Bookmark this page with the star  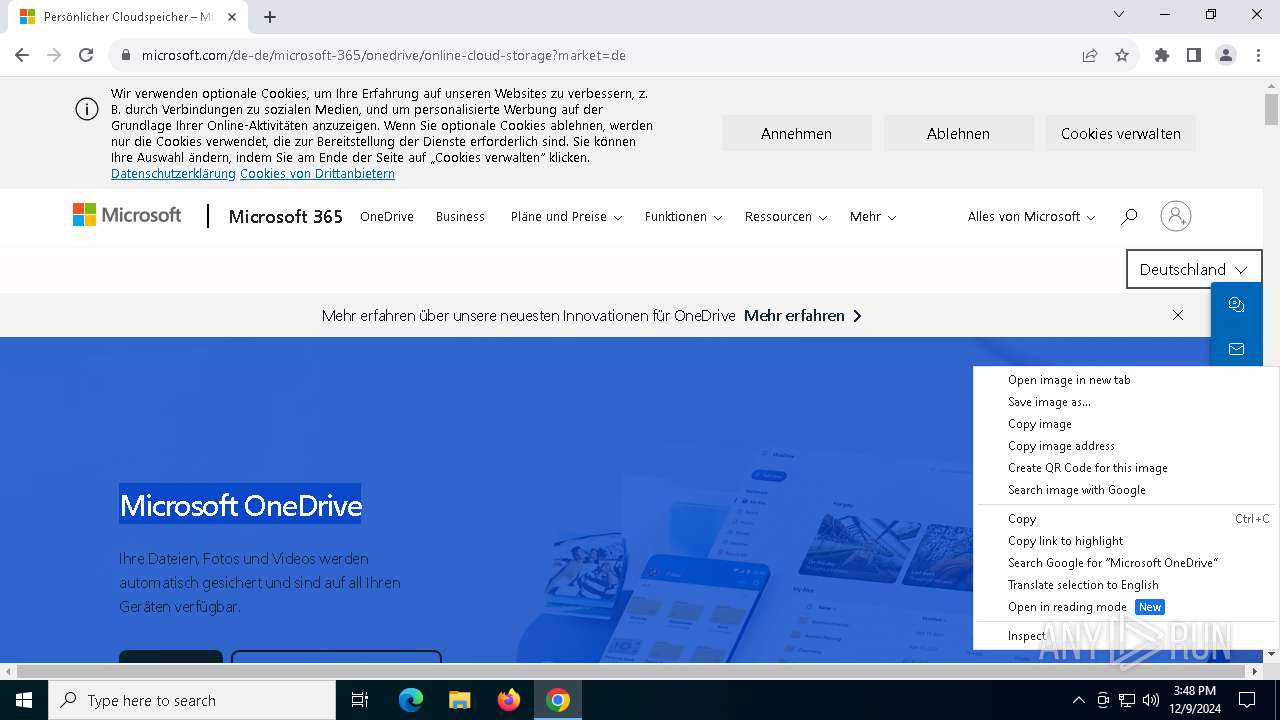(1122, 55)
